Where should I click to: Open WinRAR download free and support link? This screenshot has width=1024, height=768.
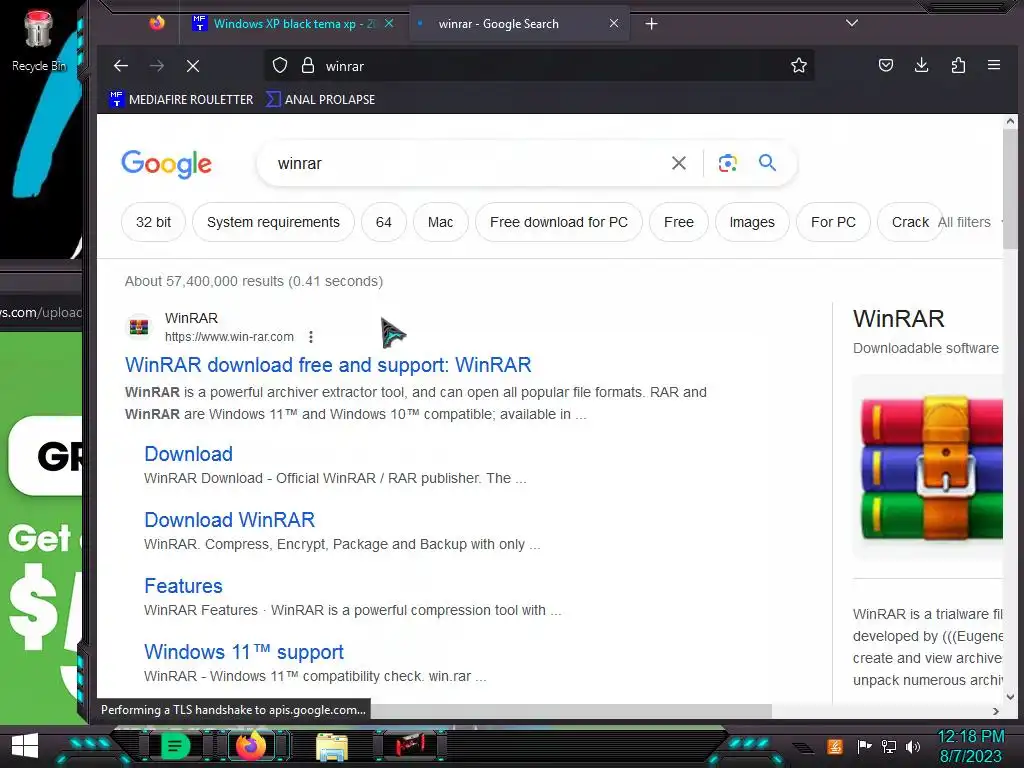tap(328, 364)
